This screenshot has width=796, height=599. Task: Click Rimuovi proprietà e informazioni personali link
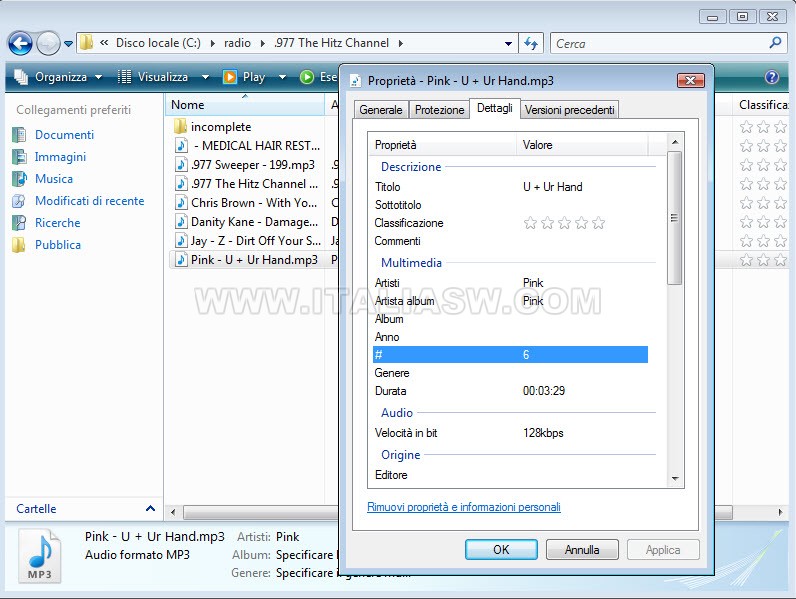point(463,507)
